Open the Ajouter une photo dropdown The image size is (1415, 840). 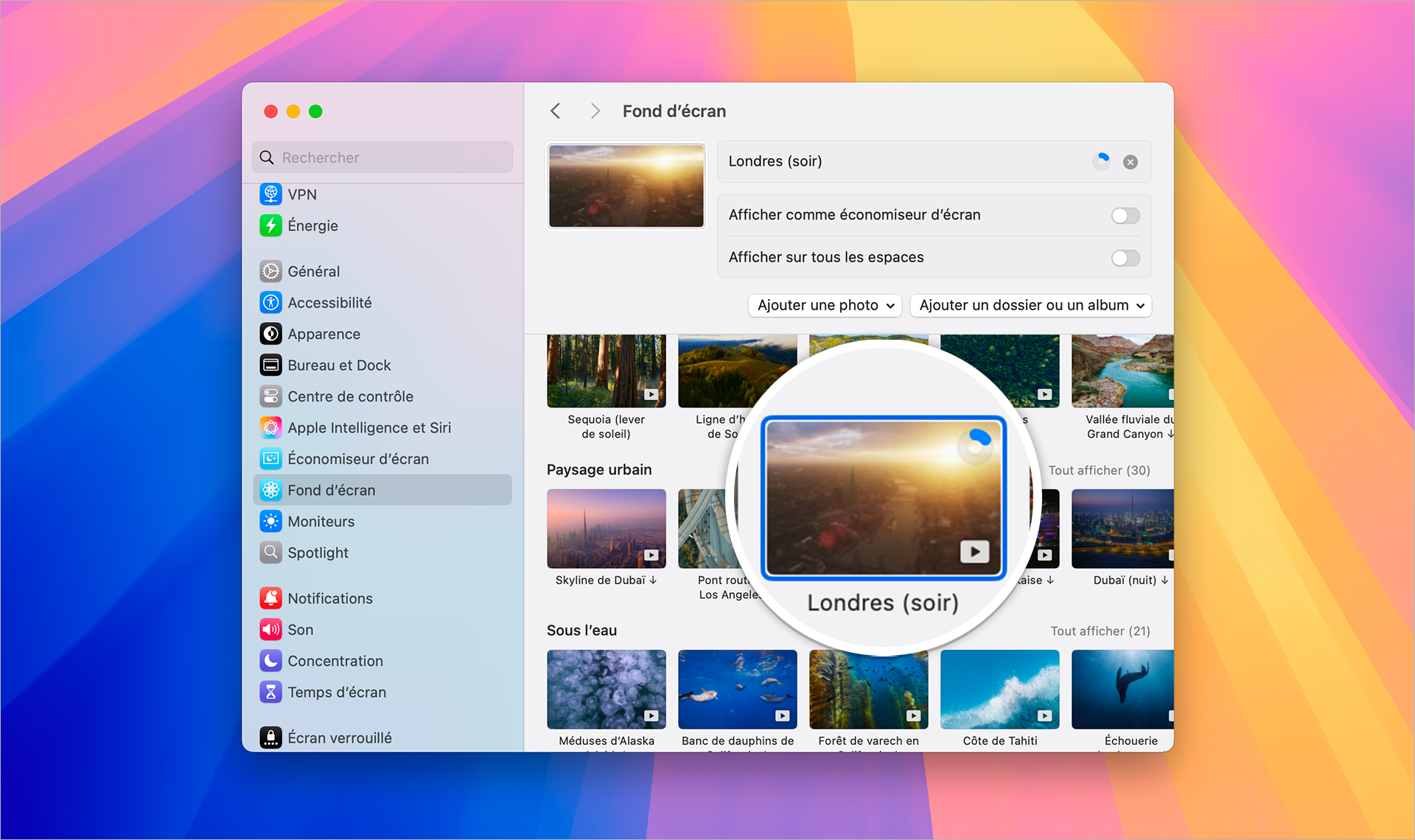824,305
